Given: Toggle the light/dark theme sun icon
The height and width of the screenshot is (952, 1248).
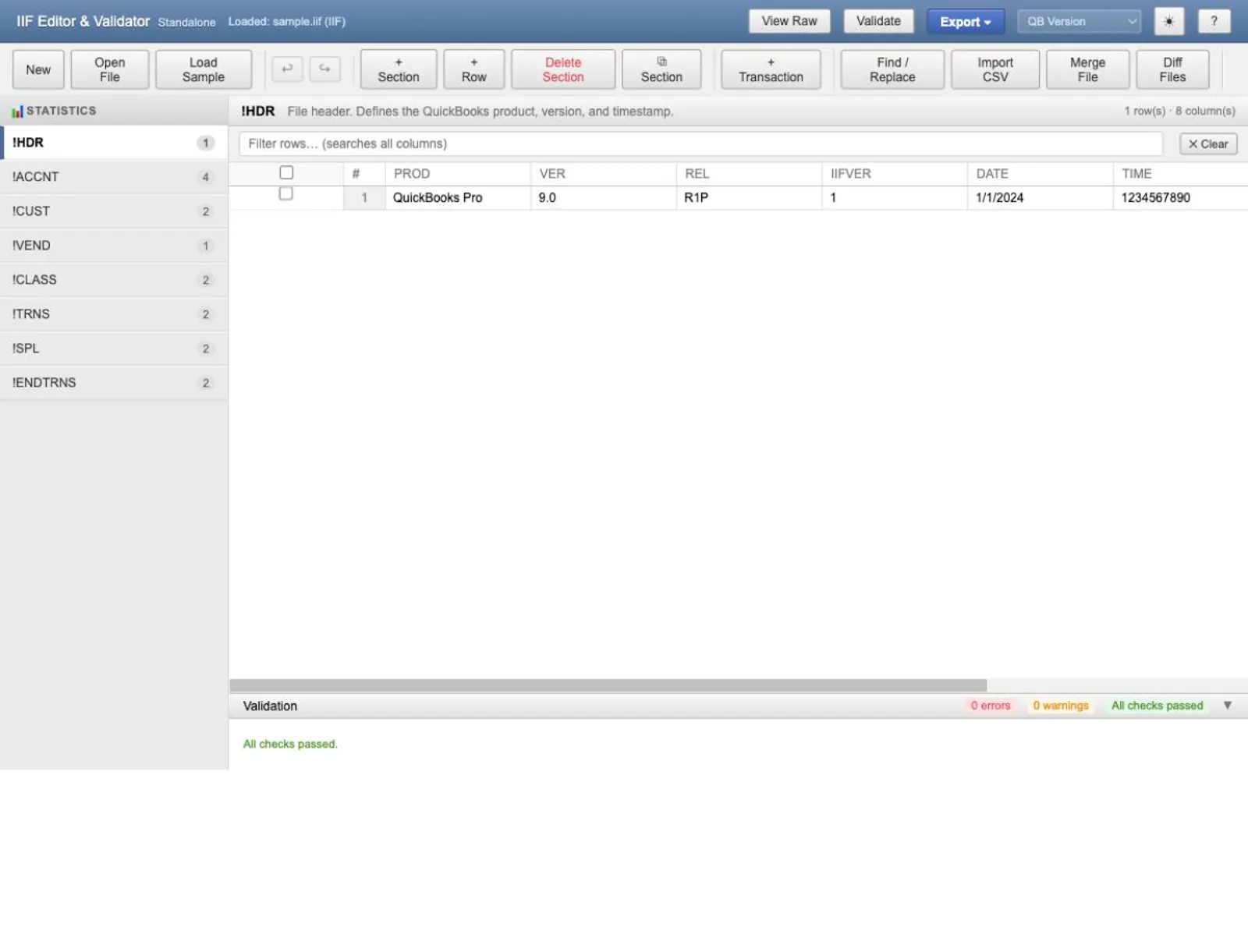Looking at the screenshot, I should pos(1168,21).
